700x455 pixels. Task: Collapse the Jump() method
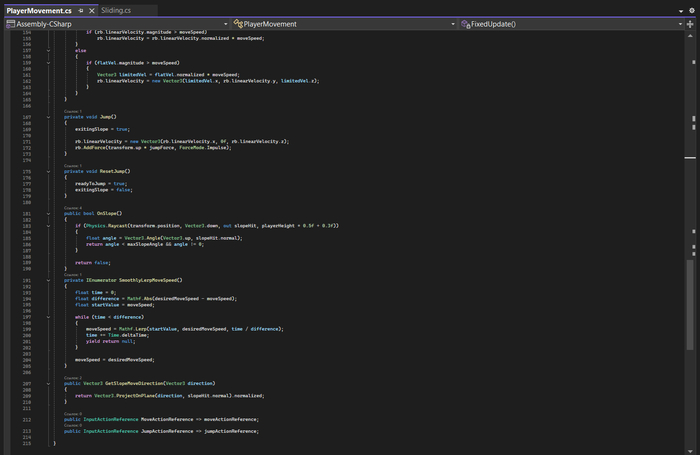pos(48,117)
